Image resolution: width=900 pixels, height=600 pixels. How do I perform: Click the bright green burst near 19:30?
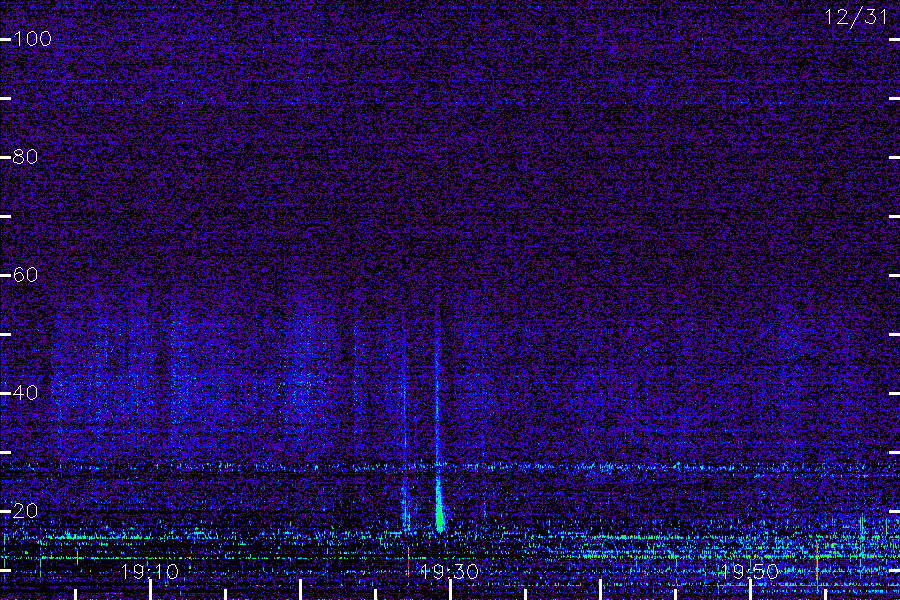pyautogui.click(x=440, y=508)
